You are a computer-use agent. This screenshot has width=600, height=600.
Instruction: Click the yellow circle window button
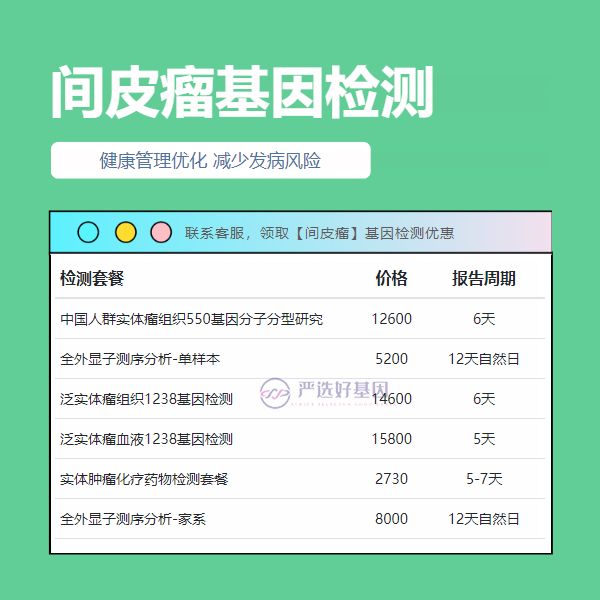click(125, 233)
